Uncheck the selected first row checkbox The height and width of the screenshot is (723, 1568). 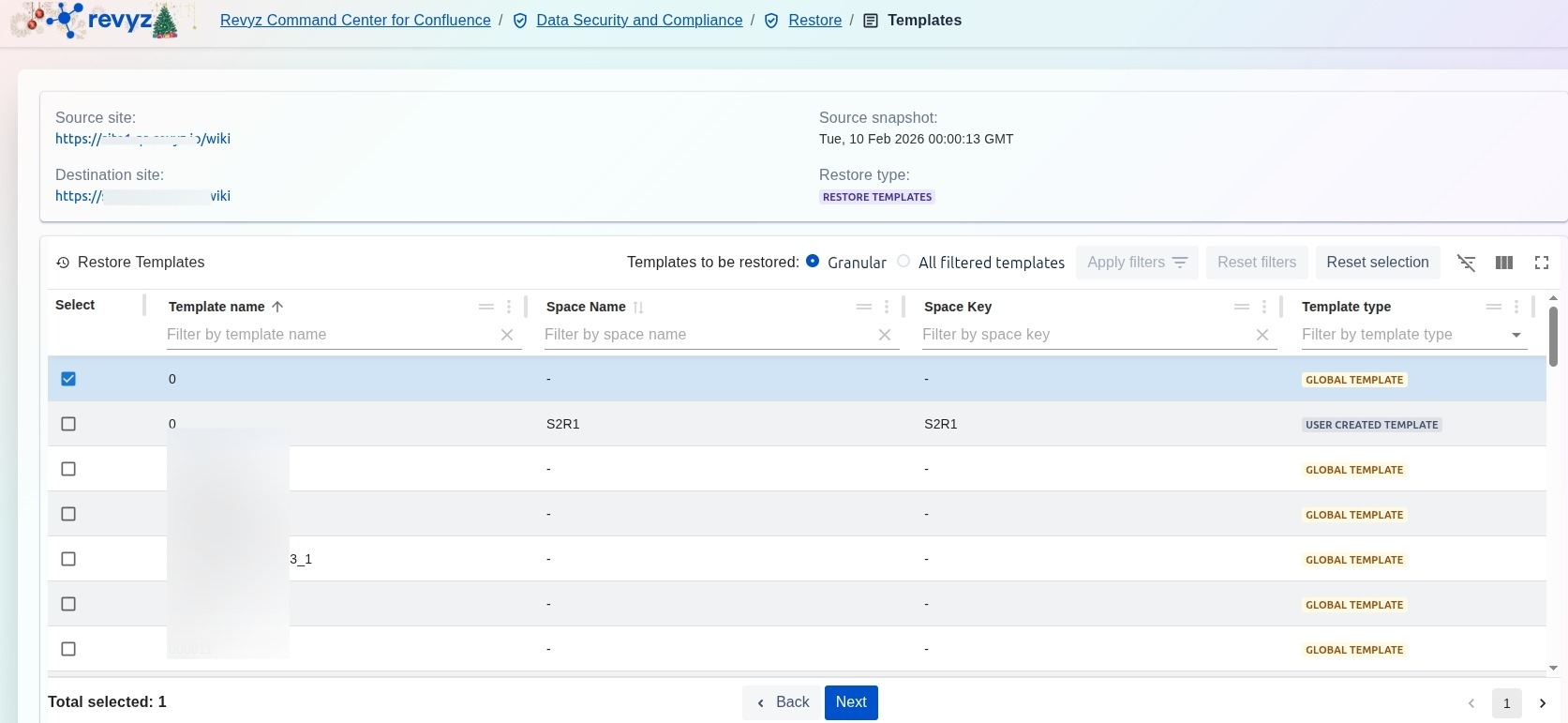[68, 379]
